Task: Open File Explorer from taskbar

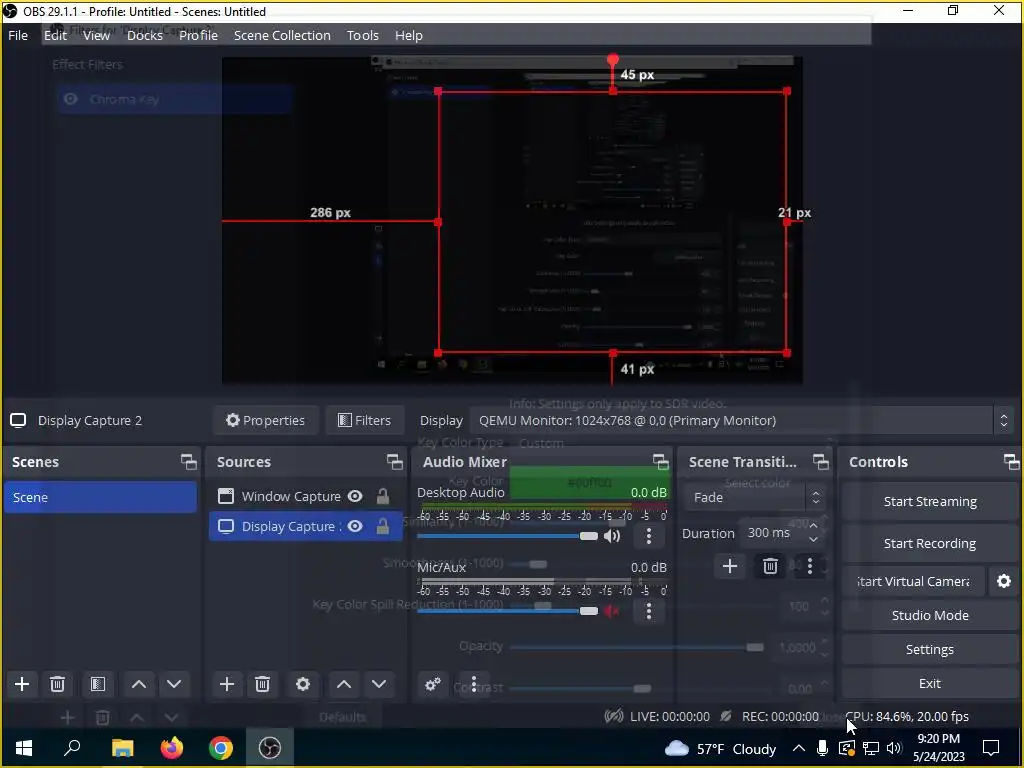Action: pos(123,747)
